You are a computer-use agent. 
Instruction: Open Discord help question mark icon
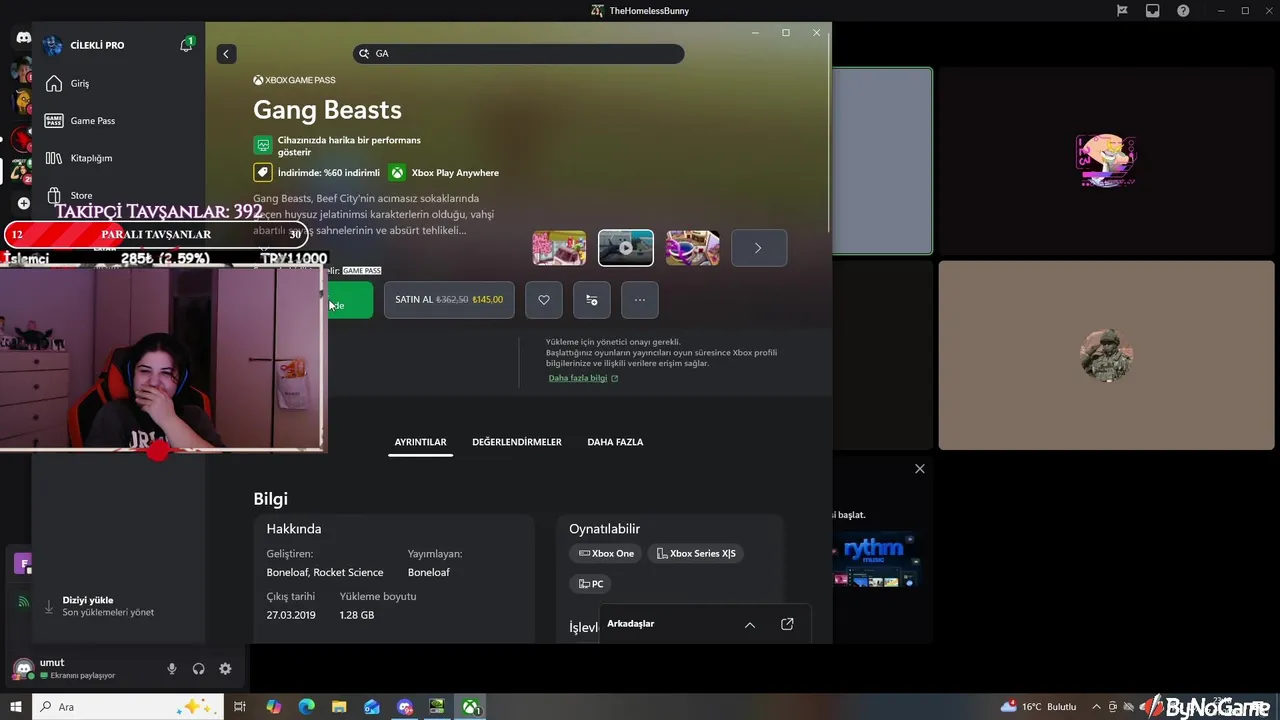coord(1184,11)
